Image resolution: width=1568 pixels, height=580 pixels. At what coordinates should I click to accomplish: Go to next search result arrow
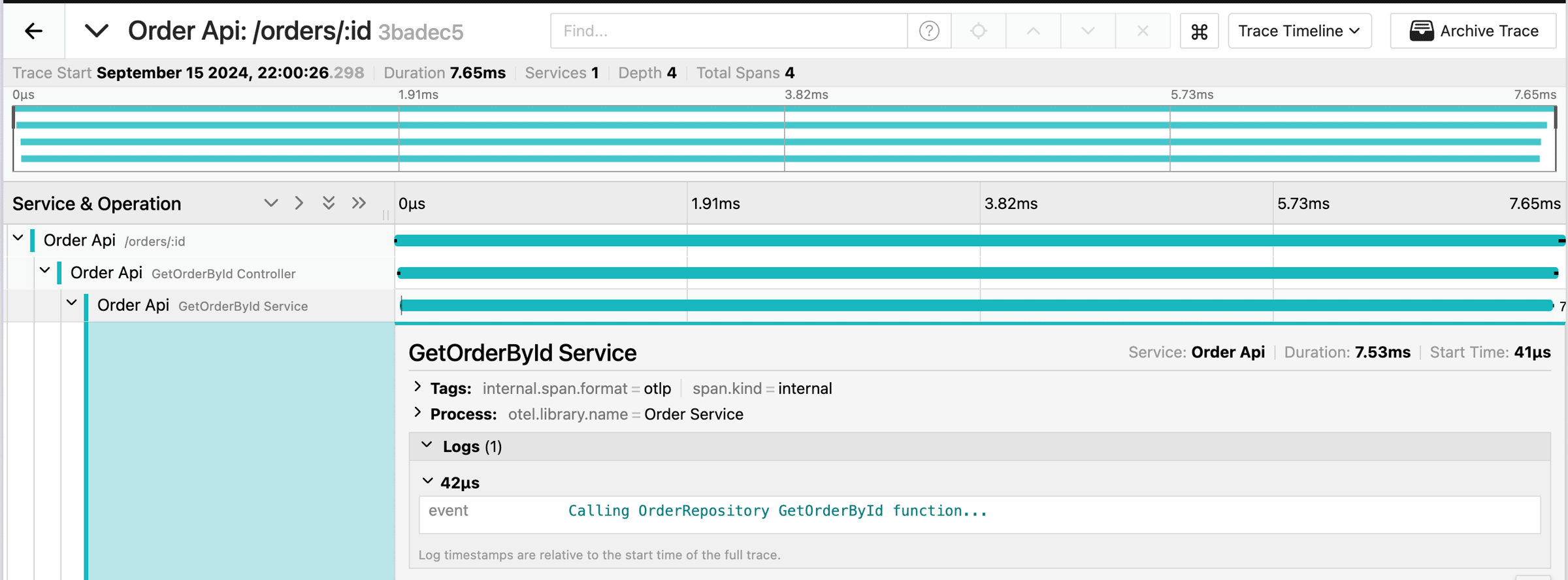pyautogui.click(x=1088, y=31)
